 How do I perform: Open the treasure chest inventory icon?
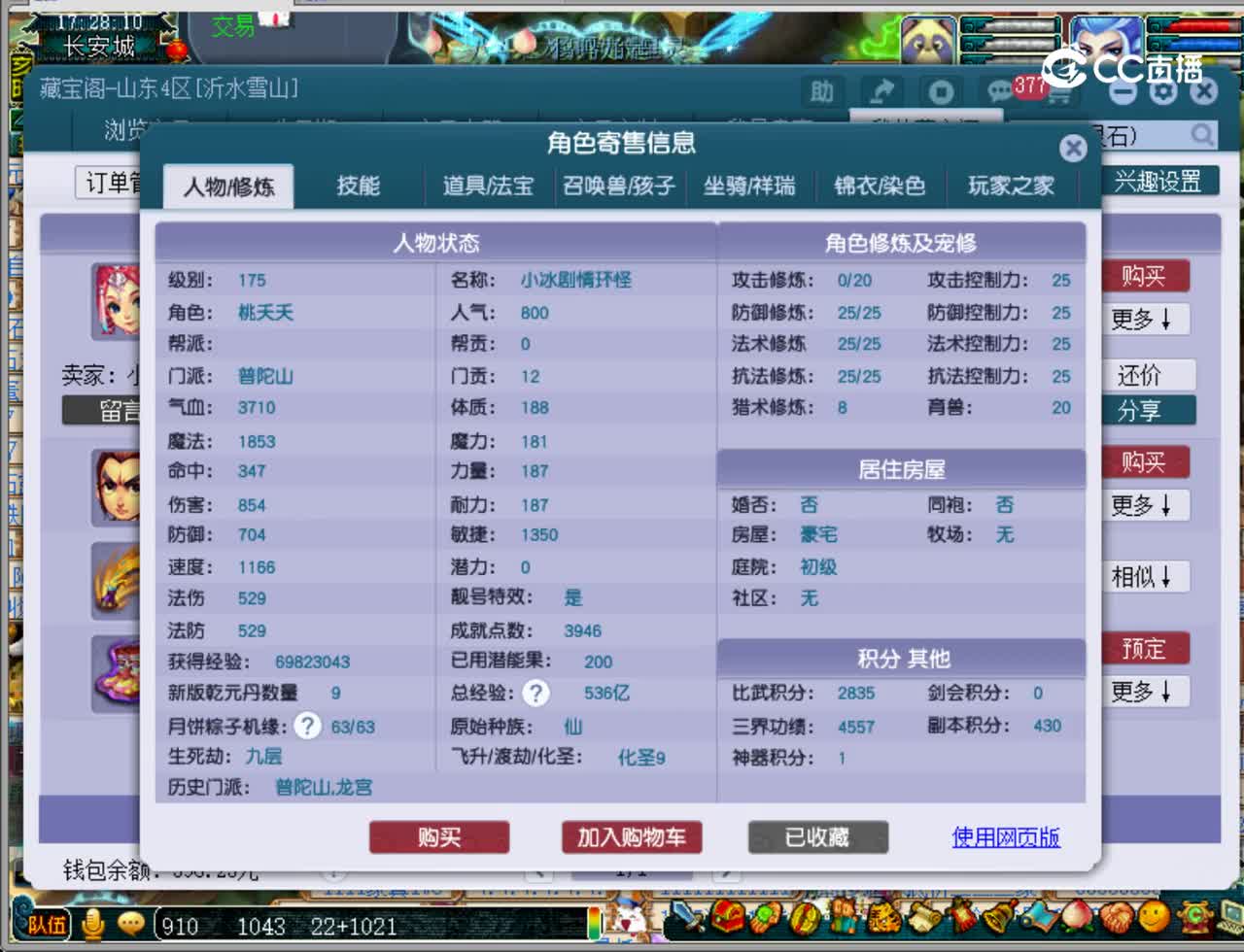pos(728,916)
